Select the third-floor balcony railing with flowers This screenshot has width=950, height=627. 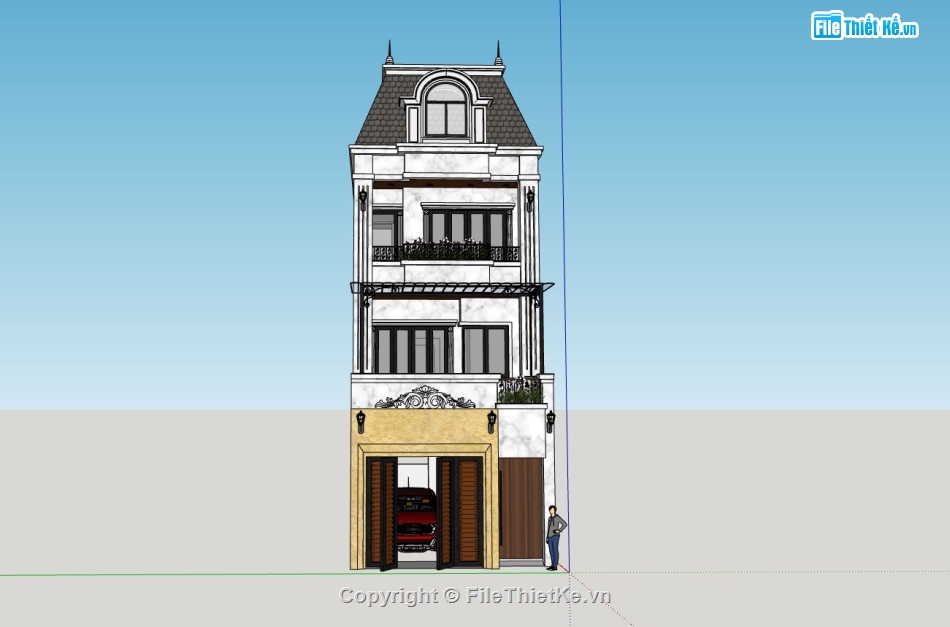pos(445,251)
